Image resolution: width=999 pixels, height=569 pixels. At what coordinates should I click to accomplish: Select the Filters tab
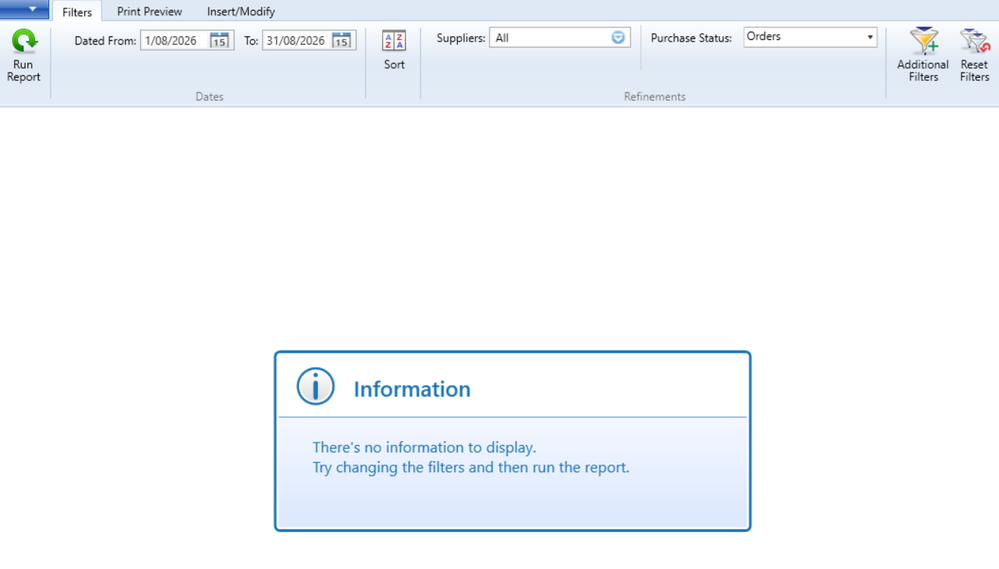pyautogui.click(x=77, y=11)
